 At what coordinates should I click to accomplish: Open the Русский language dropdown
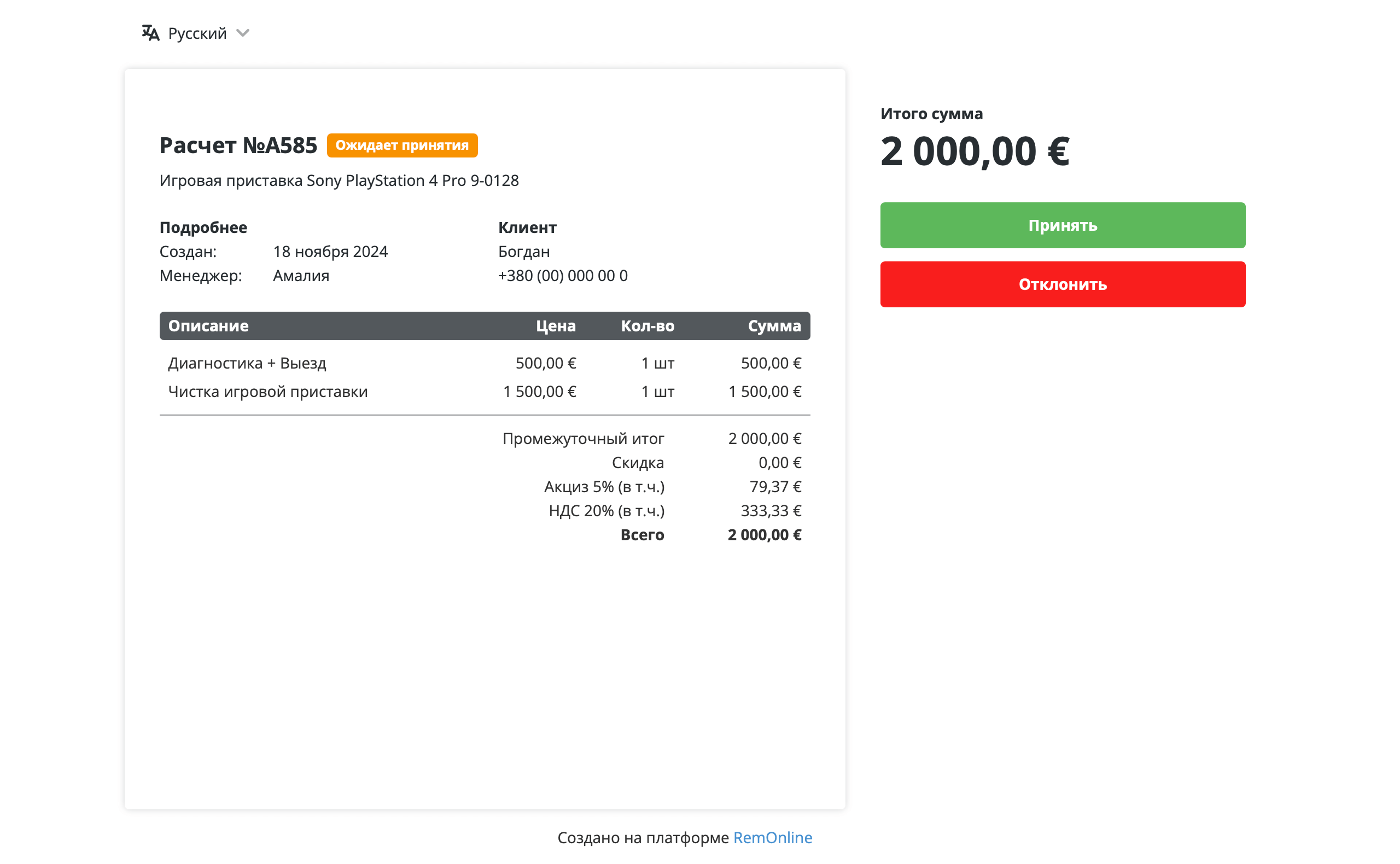tap(196, 33)
